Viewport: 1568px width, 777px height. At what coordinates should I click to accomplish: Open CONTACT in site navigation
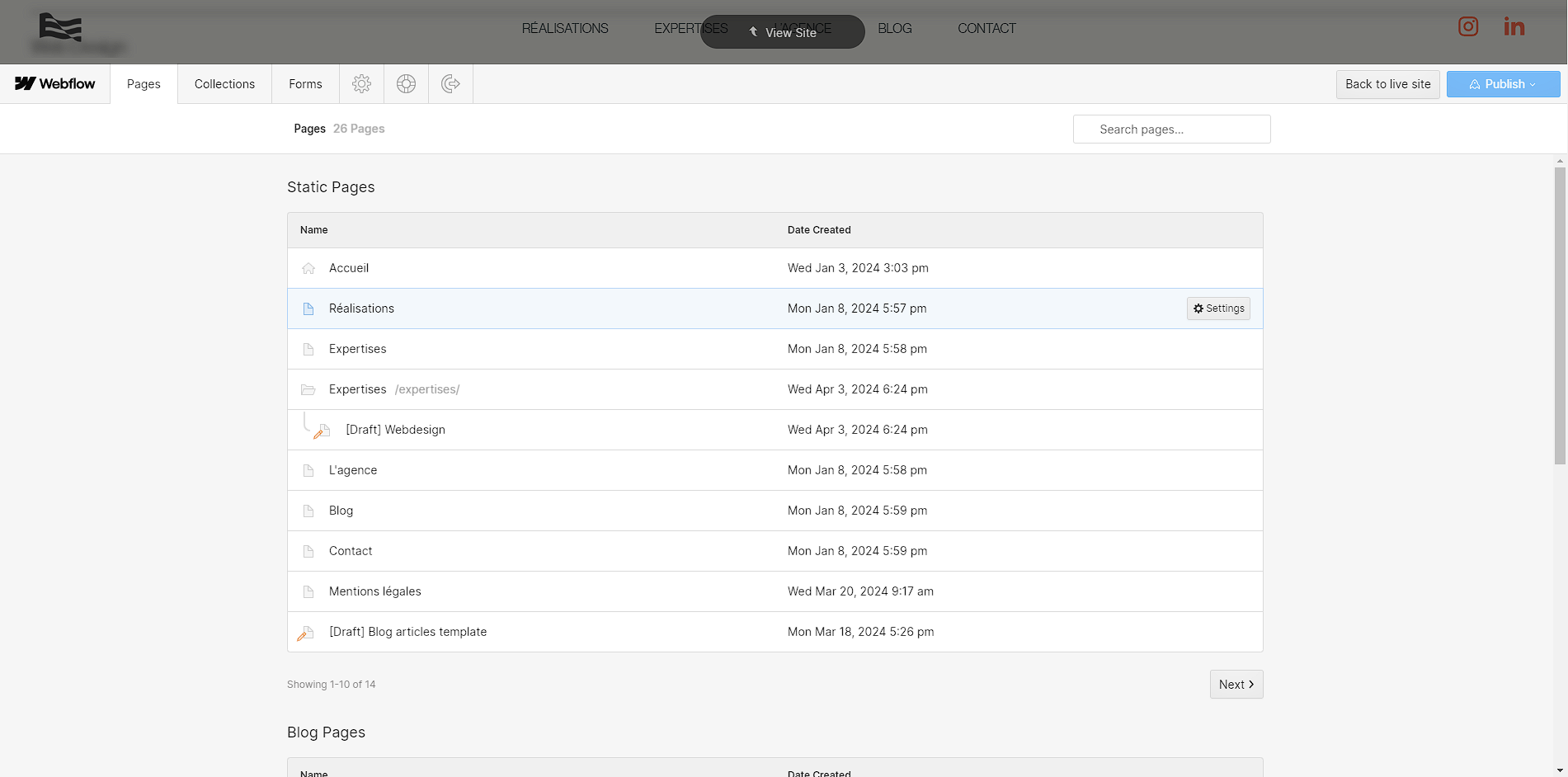pos(986,28)
